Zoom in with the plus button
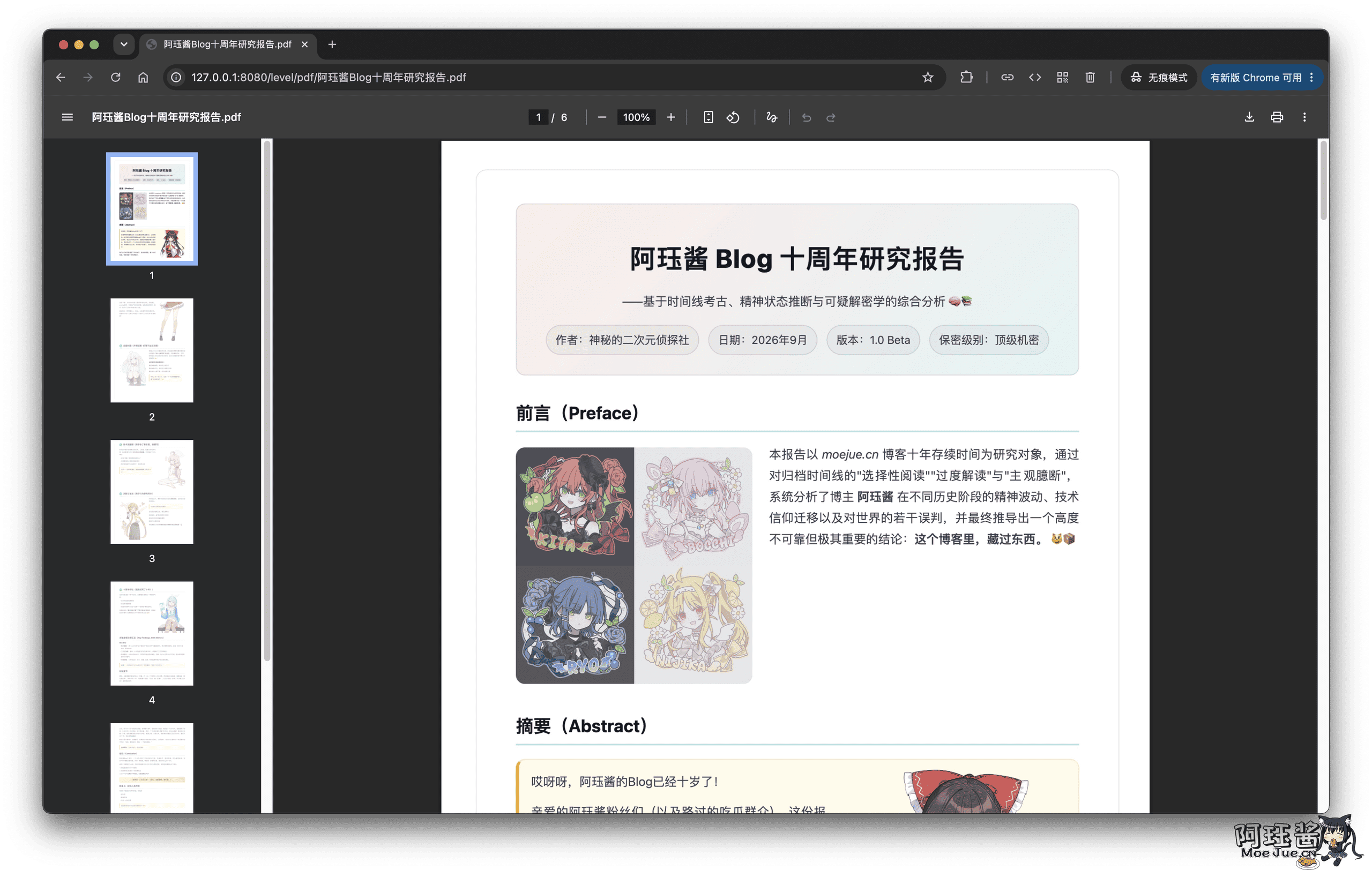1372x870 pixels. coord(670,117)
